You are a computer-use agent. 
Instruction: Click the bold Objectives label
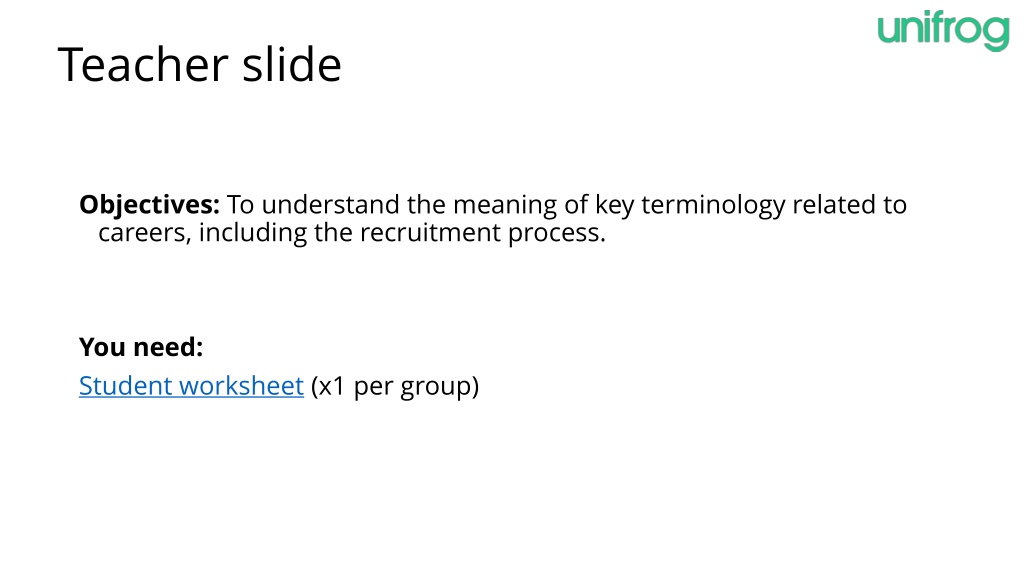coord(150,205)
